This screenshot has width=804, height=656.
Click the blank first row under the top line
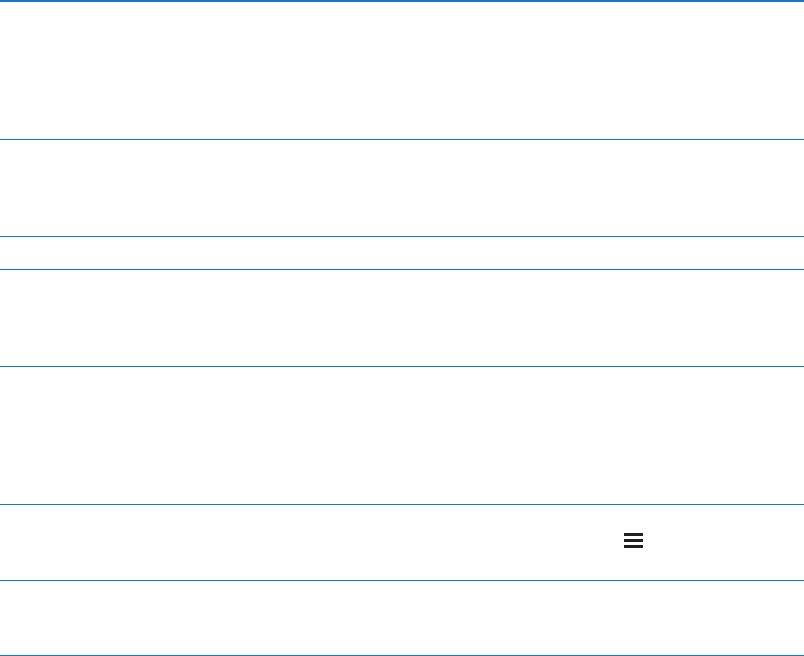point(402,70)
